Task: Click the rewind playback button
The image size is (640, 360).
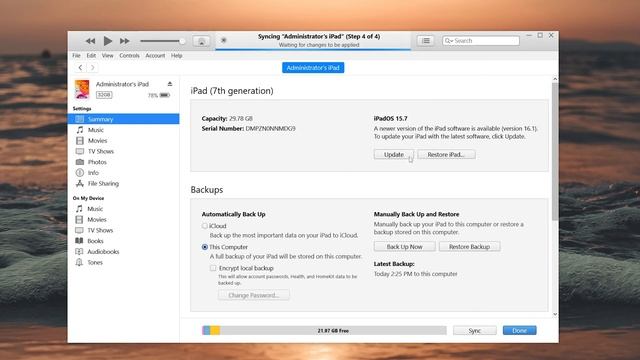Action: 90,41
